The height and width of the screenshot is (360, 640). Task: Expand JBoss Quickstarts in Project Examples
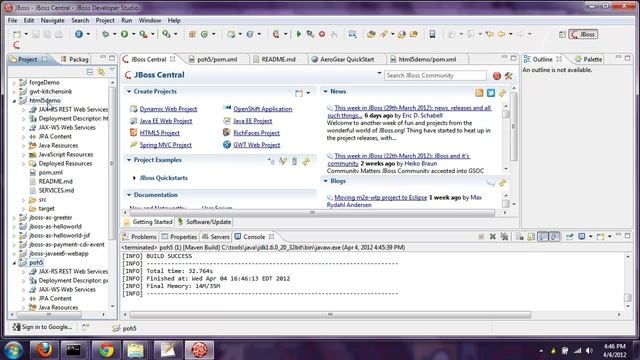click(x=134, y=178)
